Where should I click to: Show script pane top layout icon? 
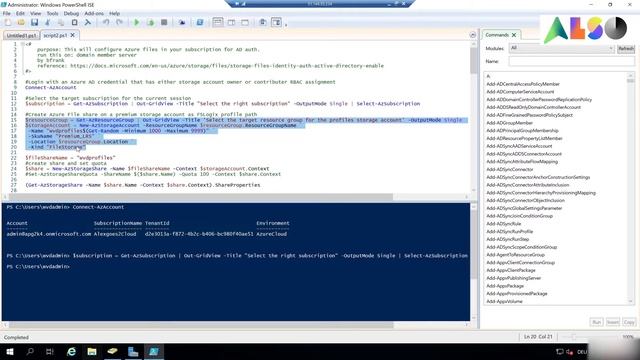pos(218,22)
